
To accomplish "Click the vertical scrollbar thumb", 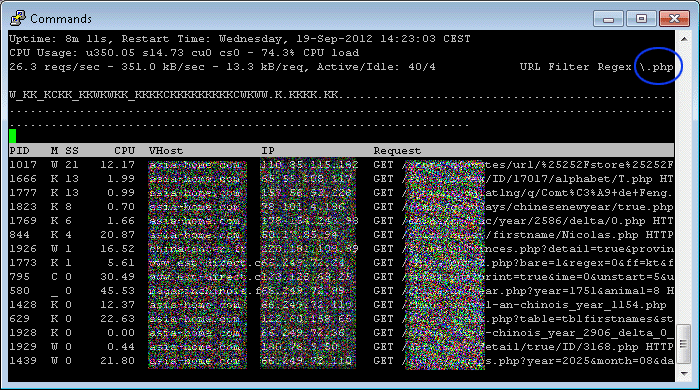I will point(684,344).
